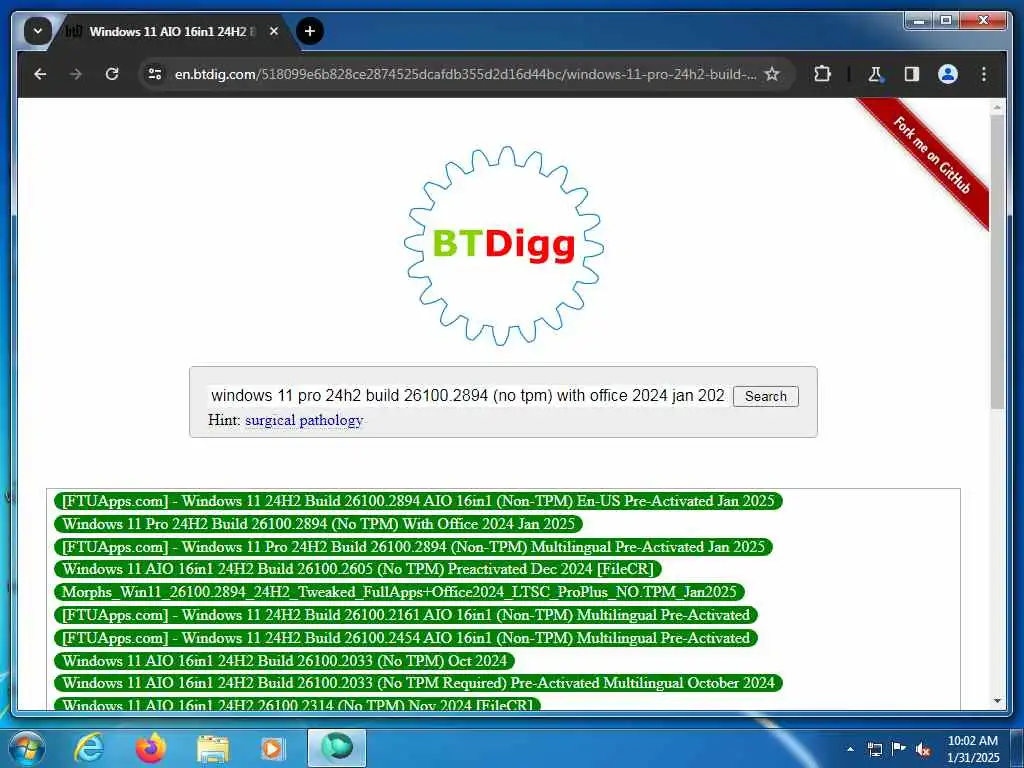Follow the Fork me on GitHub ribbon
1024x768 pixels.
pyautogui.click(x=931, y=155)
